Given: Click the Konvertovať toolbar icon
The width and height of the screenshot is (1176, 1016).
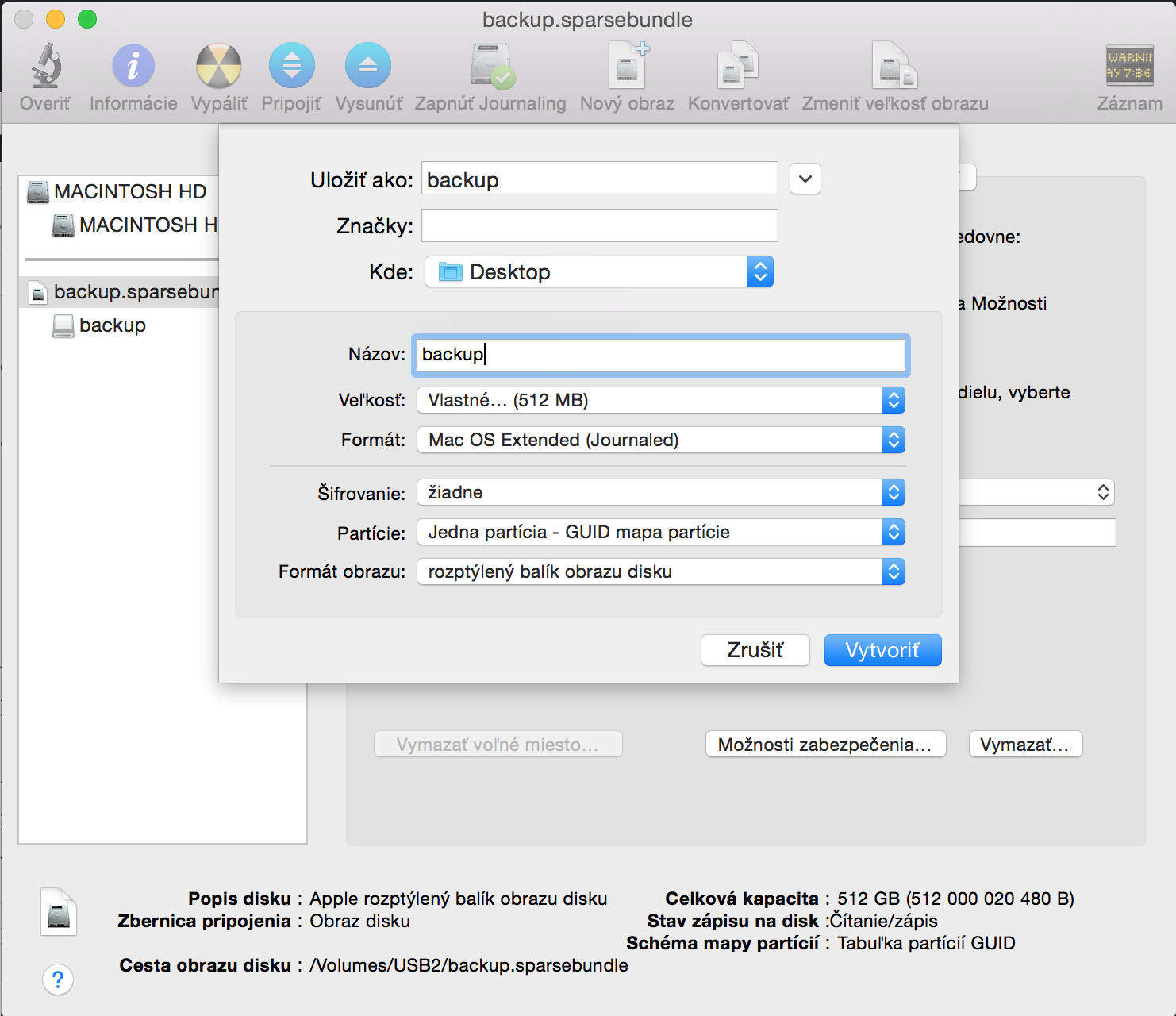Looking at the screenshot, I should pyautogui.click(x=738, y=65).
